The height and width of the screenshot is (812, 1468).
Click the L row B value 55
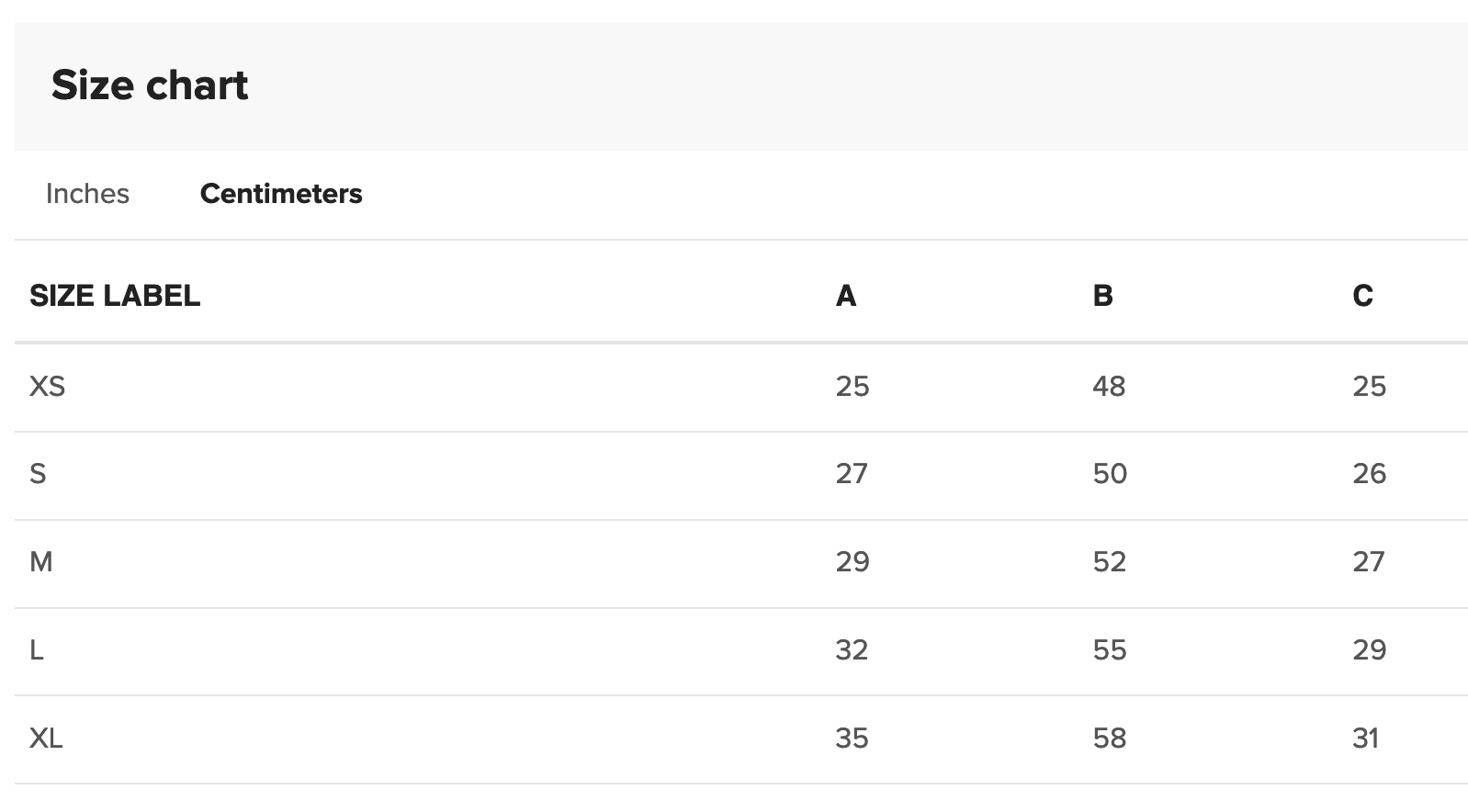tap(1109, 650)
